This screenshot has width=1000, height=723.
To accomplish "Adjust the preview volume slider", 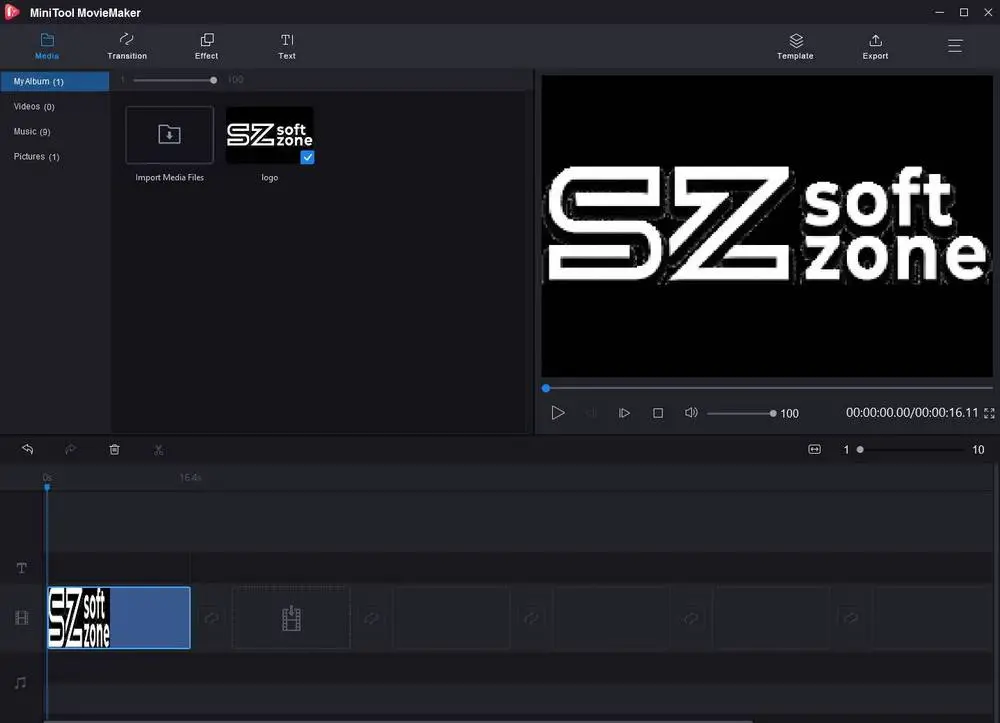I will tap(773, 414).
